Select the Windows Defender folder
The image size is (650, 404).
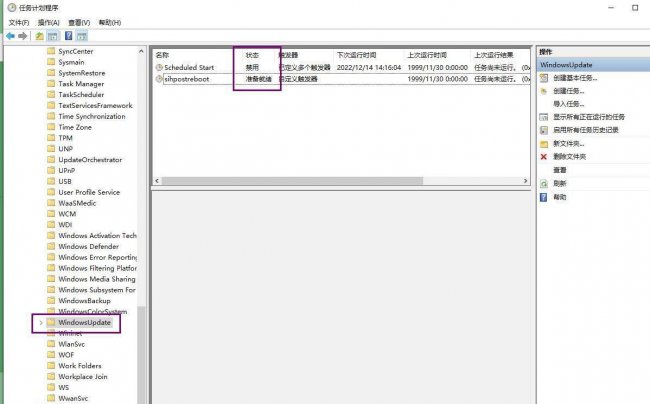pos(89,246)
